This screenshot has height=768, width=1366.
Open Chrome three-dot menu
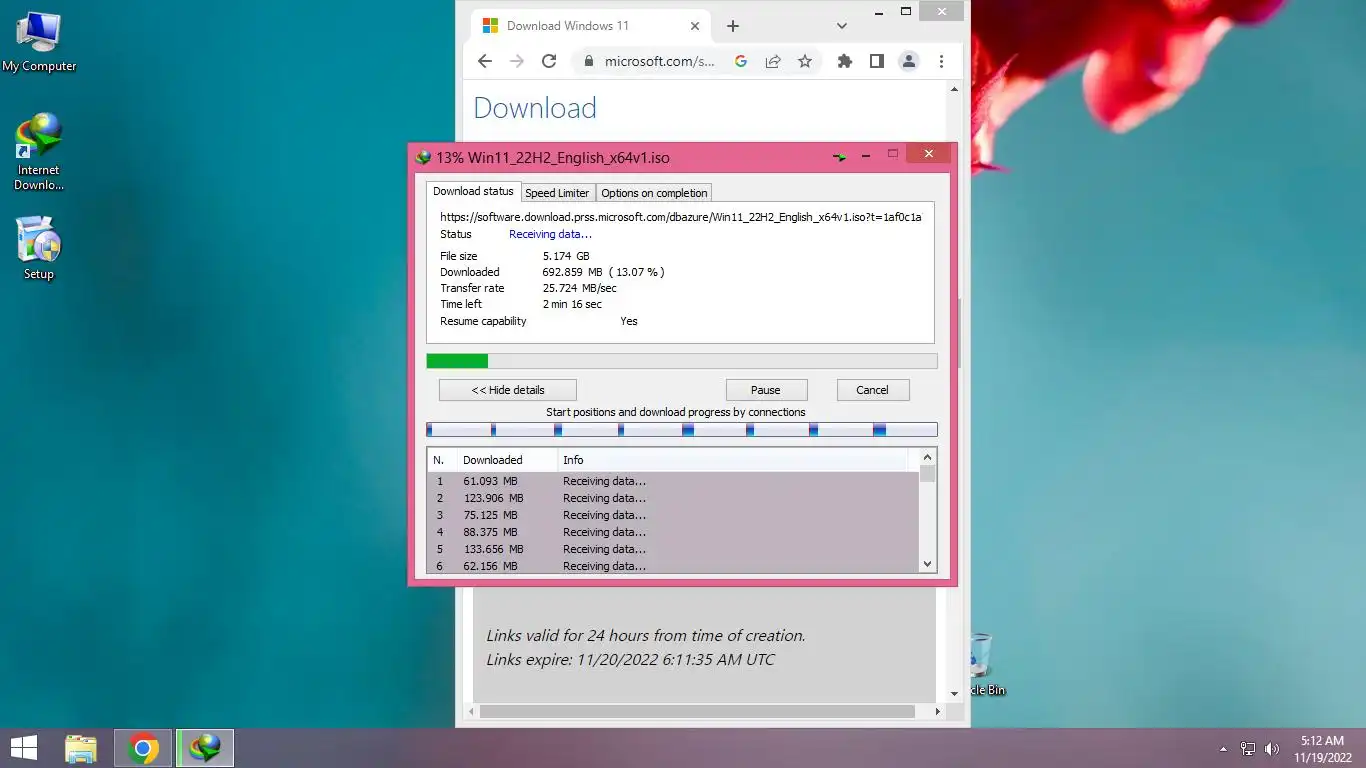pos(941,61)
